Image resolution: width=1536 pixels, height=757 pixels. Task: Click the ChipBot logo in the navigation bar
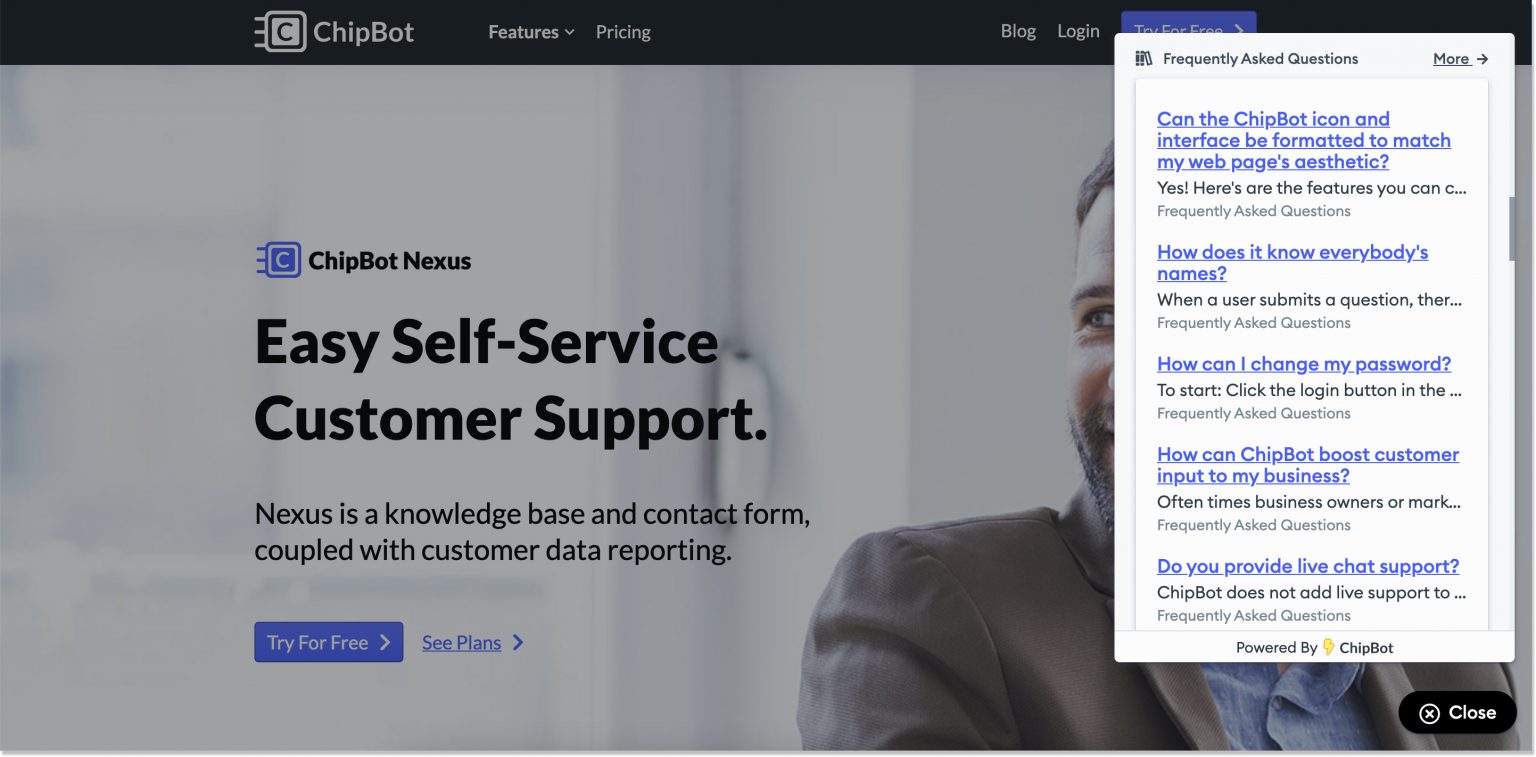click(335, 31)
